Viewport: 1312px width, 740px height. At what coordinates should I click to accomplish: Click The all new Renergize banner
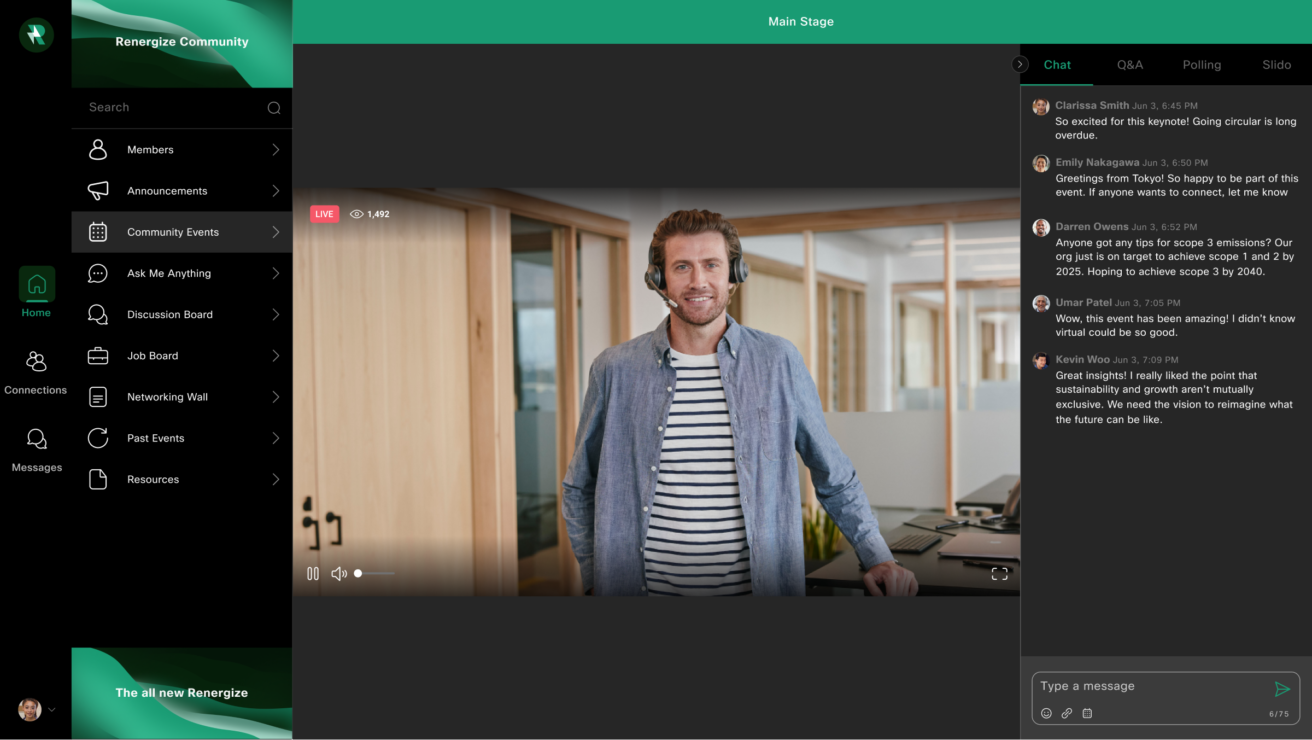[x=182, y=693]
